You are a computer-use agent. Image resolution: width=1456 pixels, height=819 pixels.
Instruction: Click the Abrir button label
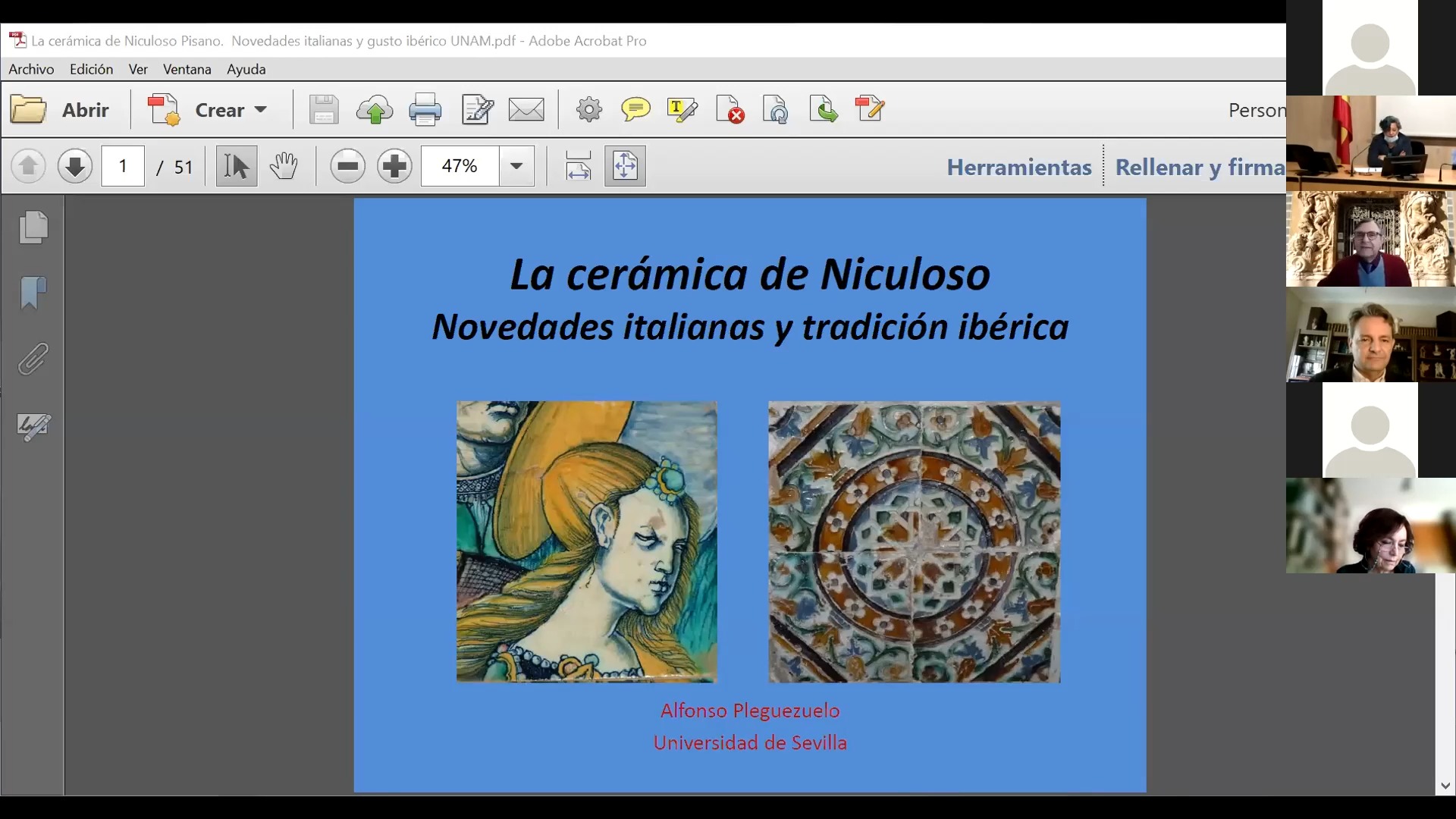86,110
